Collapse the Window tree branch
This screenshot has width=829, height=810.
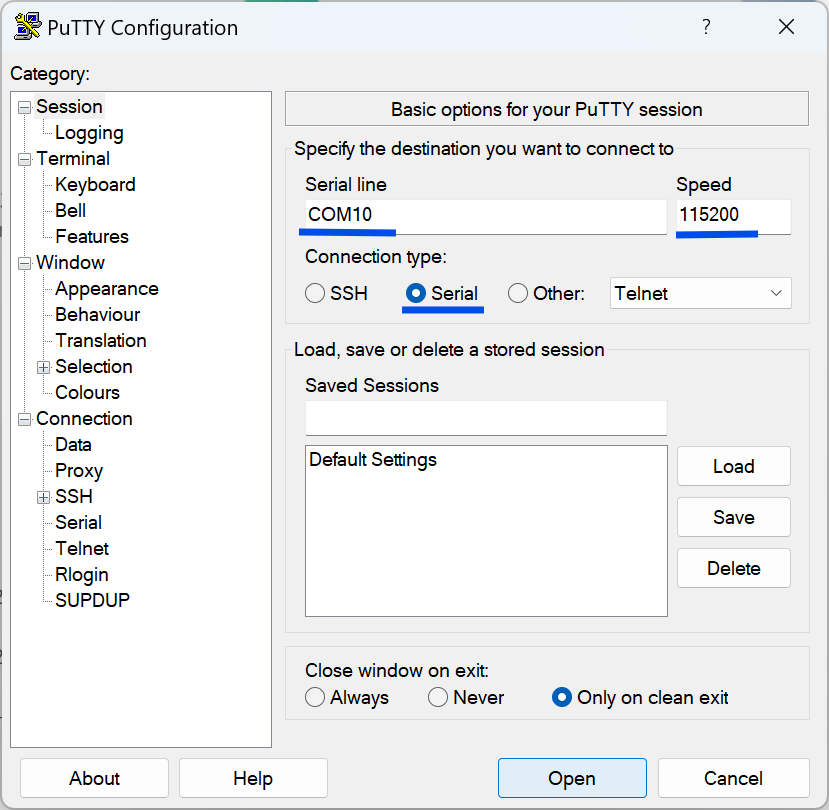pos(23,262)
